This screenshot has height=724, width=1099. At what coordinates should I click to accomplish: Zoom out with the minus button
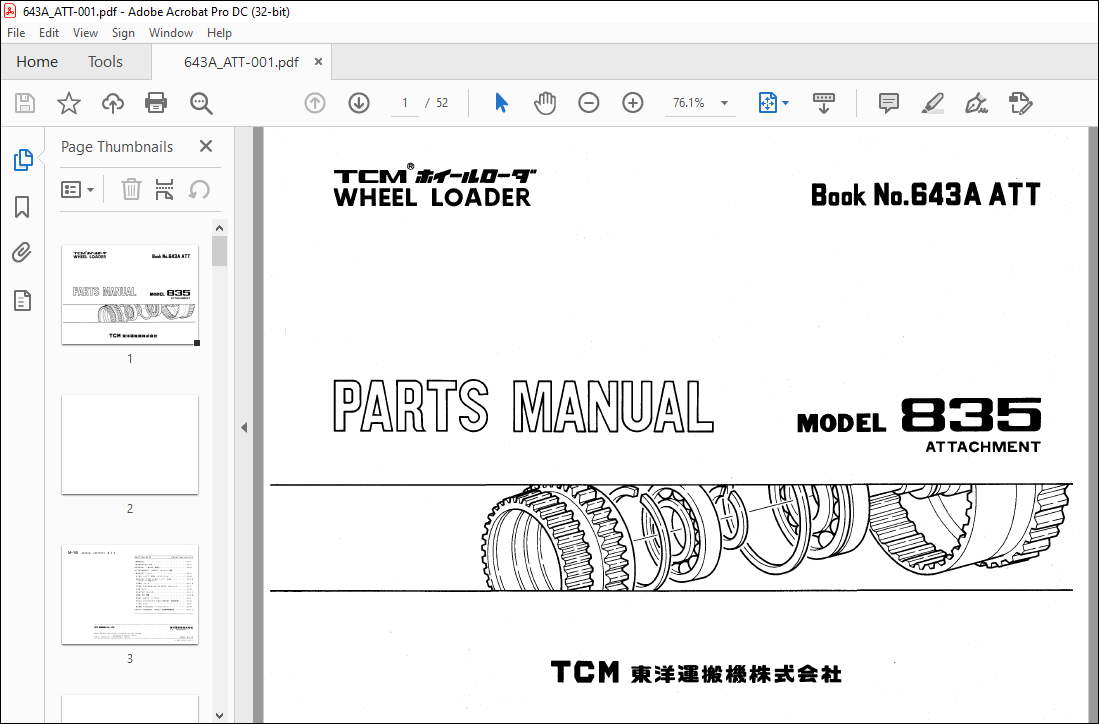coord(589,103)
